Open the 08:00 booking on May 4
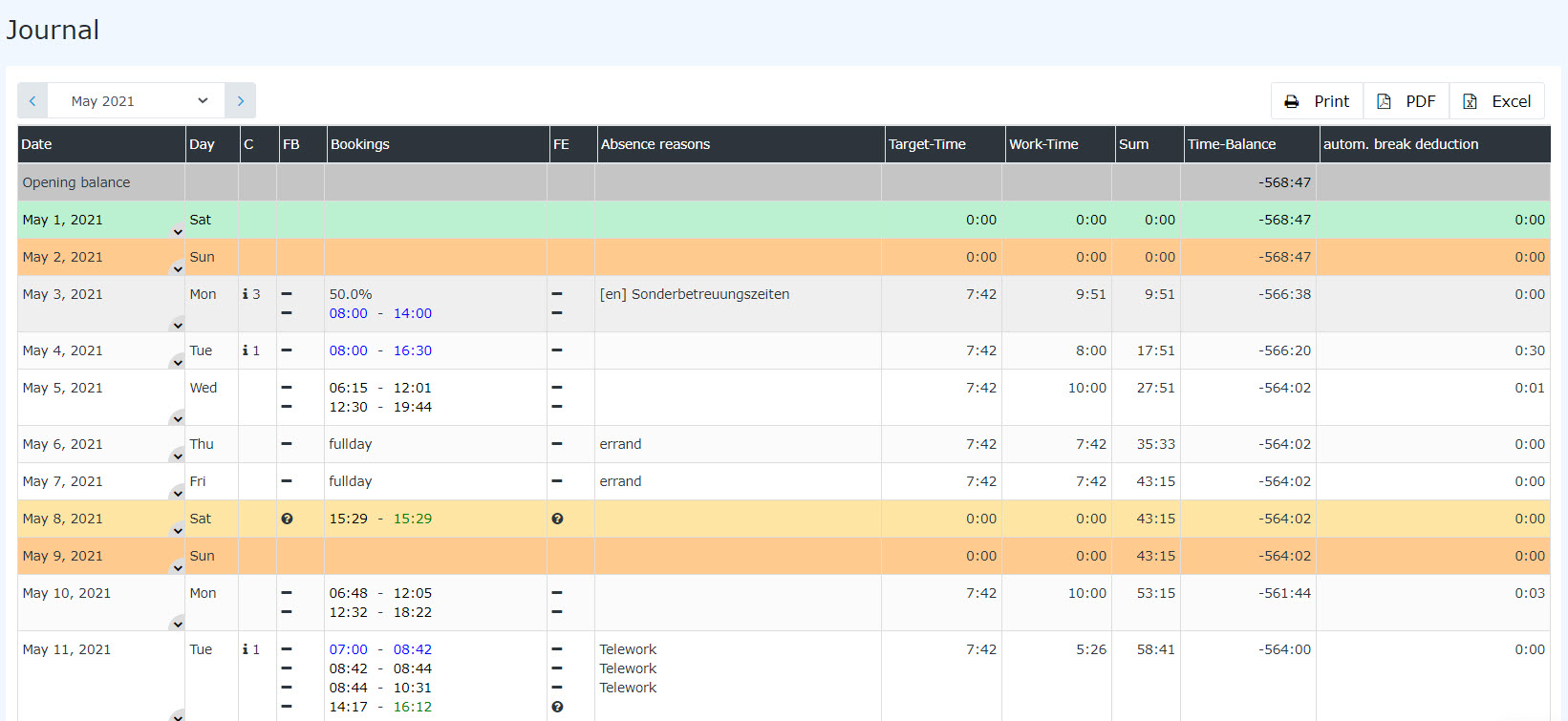The height and width of the screenshot is (721, 1568). point(348,350)
